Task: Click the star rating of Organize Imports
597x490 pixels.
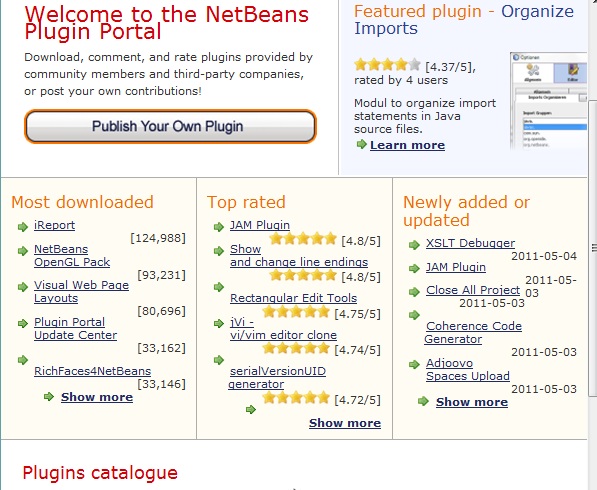Action: 387,65
